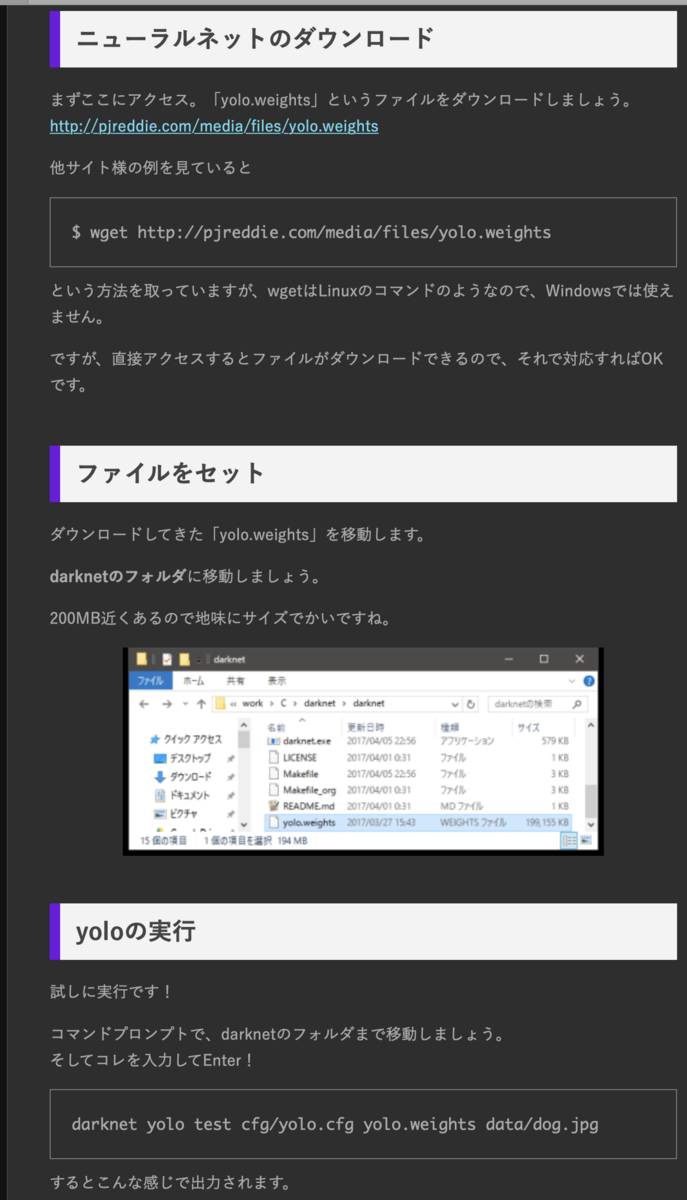Click the up-one-level arrow in Explorer
The height and width of the screenshot is (1200, 687).
point(201,704)
